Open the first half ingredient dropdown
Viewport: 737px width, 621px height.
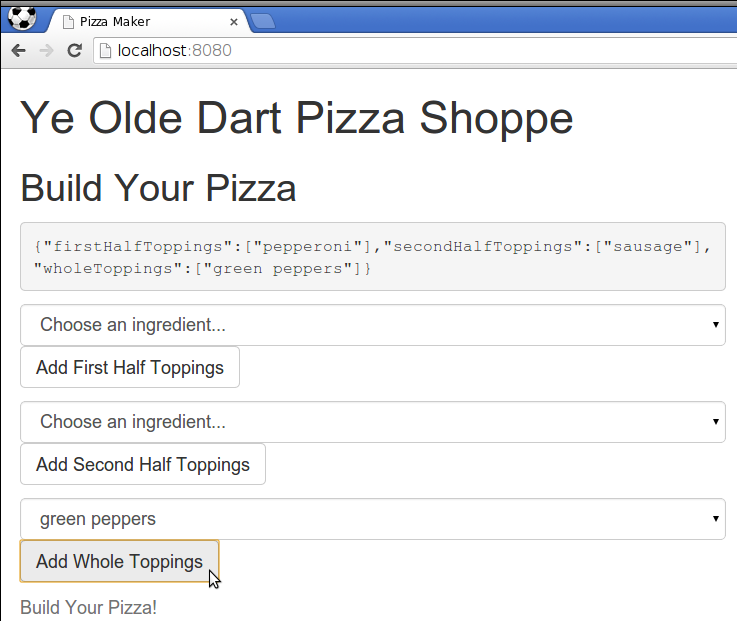coord(373,325)
